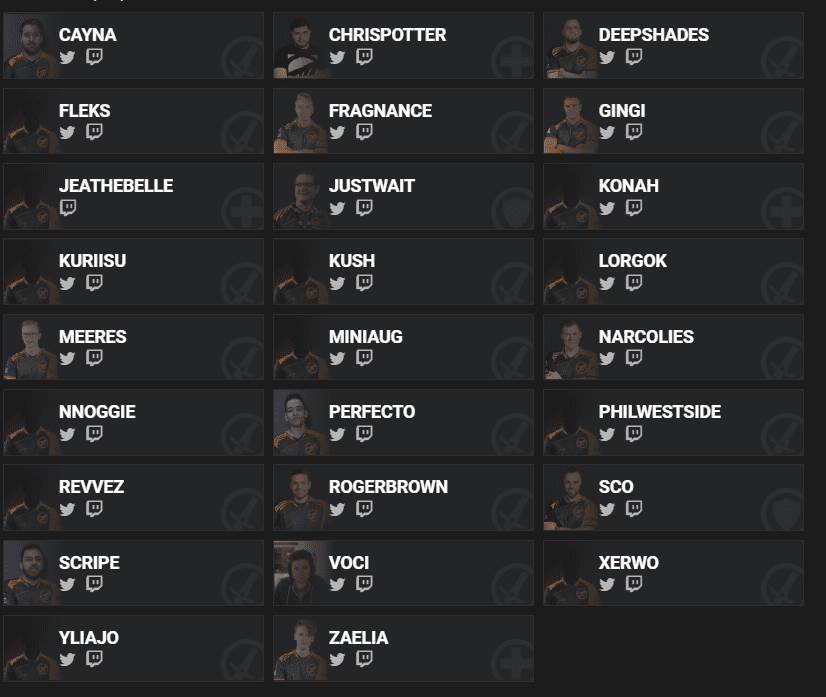Viewport: 826px width, 697px height.
Task: Open Perfecto's Twitter icon
Action: (x=337, y=434)
